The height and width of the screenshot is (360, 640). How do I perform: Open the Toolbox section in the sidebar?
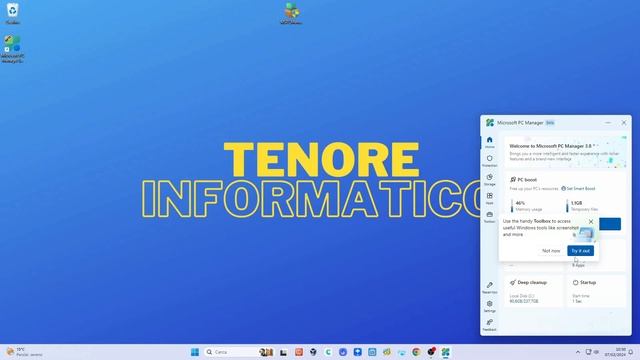pyautogui.click(x=489, y=217)
